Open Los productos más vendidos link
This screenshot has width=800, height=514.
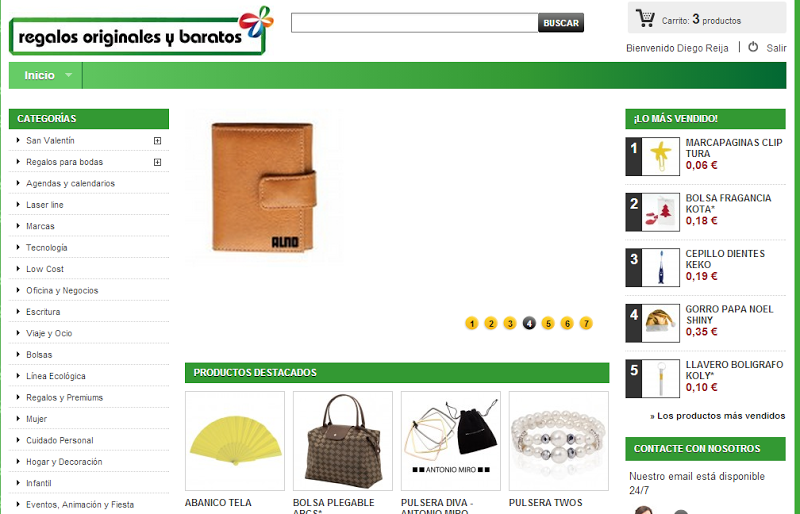717,416
